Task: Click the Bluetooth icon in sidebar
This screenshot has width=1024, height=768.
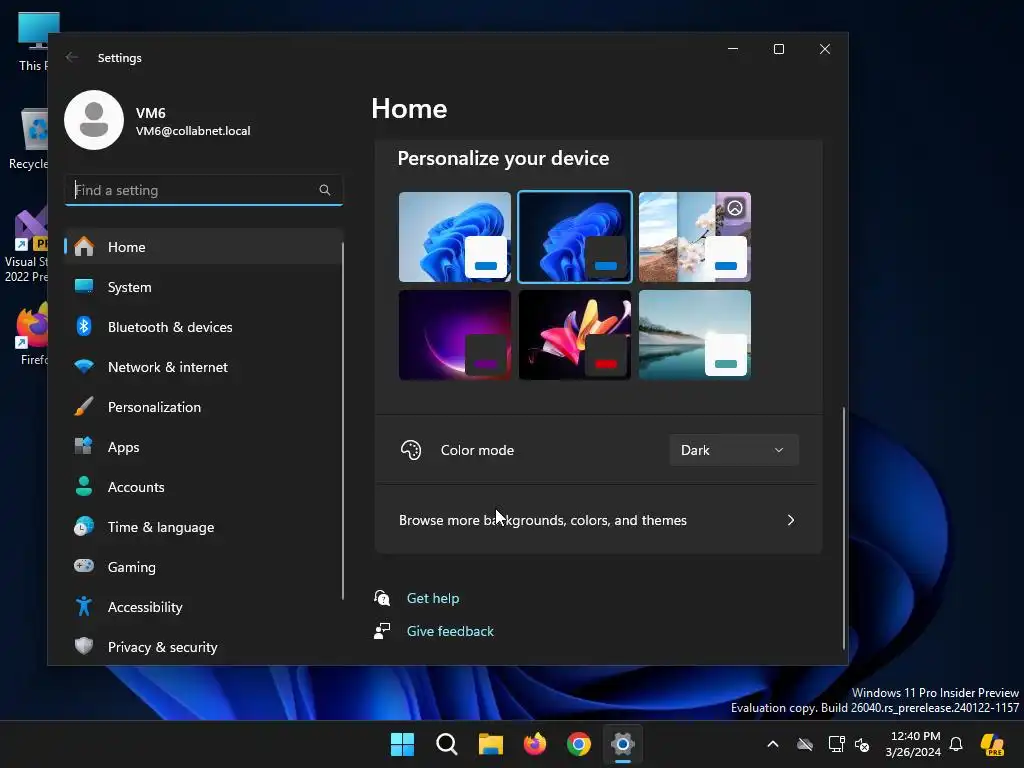Action: pos(84,327)
